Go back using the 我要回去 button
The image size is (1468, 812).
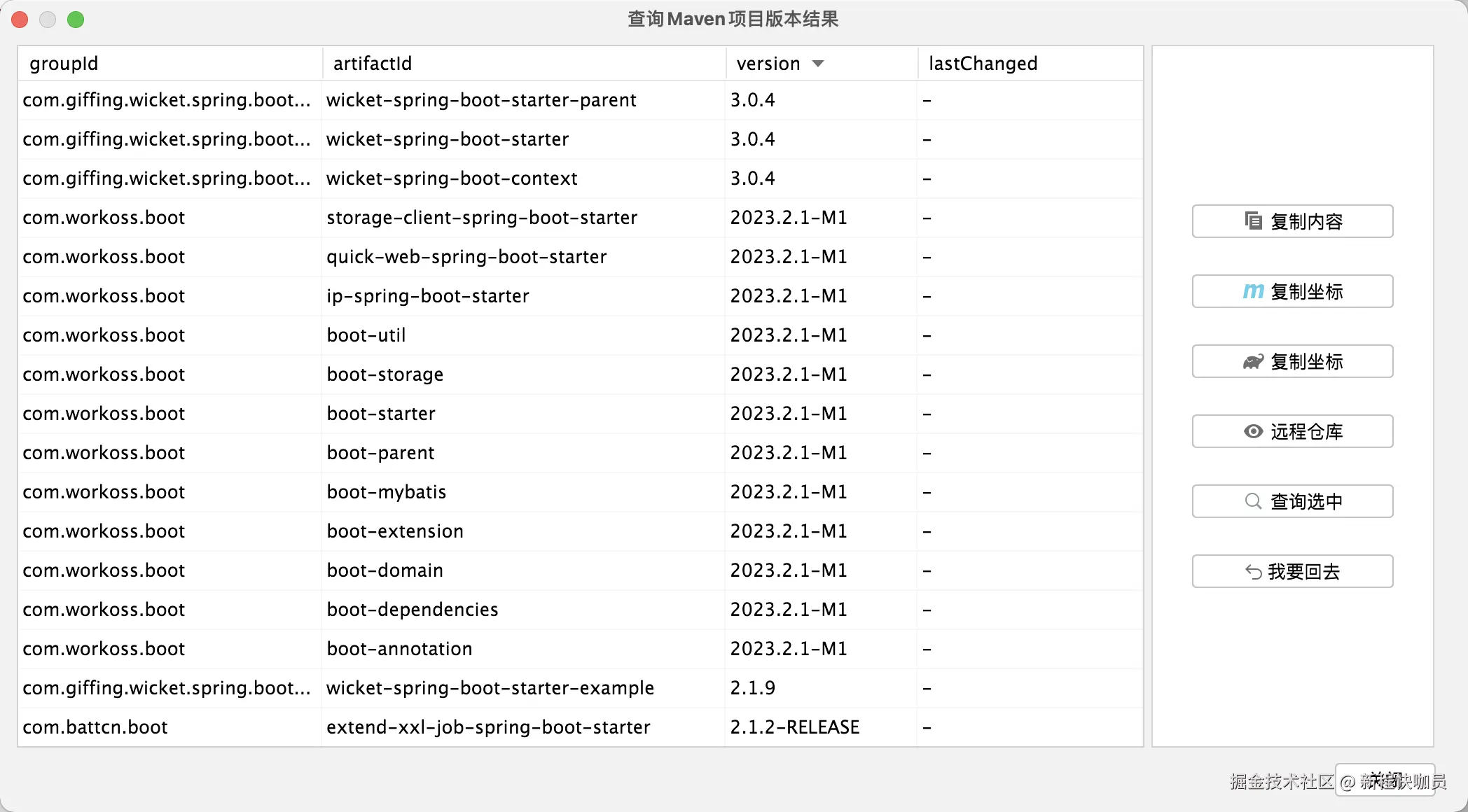[1292, 571]
